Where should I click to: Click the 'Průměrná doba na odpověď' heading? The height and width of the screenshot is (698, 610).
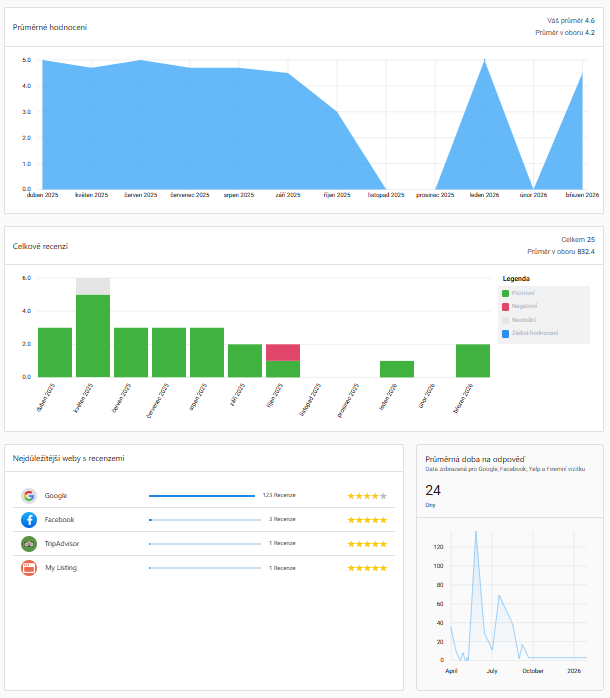[475, 459]
